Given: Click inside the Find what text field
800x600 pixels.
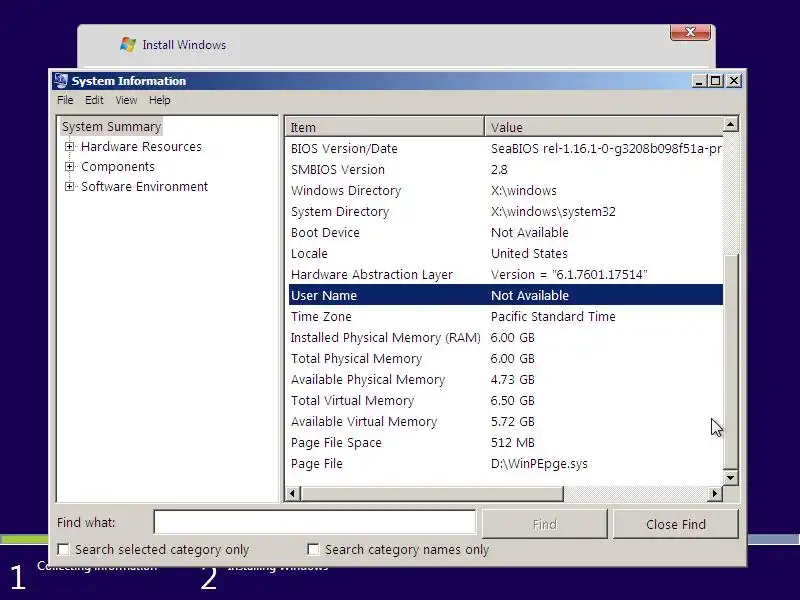Looking at the screenshot, I should tap(315, 522).
